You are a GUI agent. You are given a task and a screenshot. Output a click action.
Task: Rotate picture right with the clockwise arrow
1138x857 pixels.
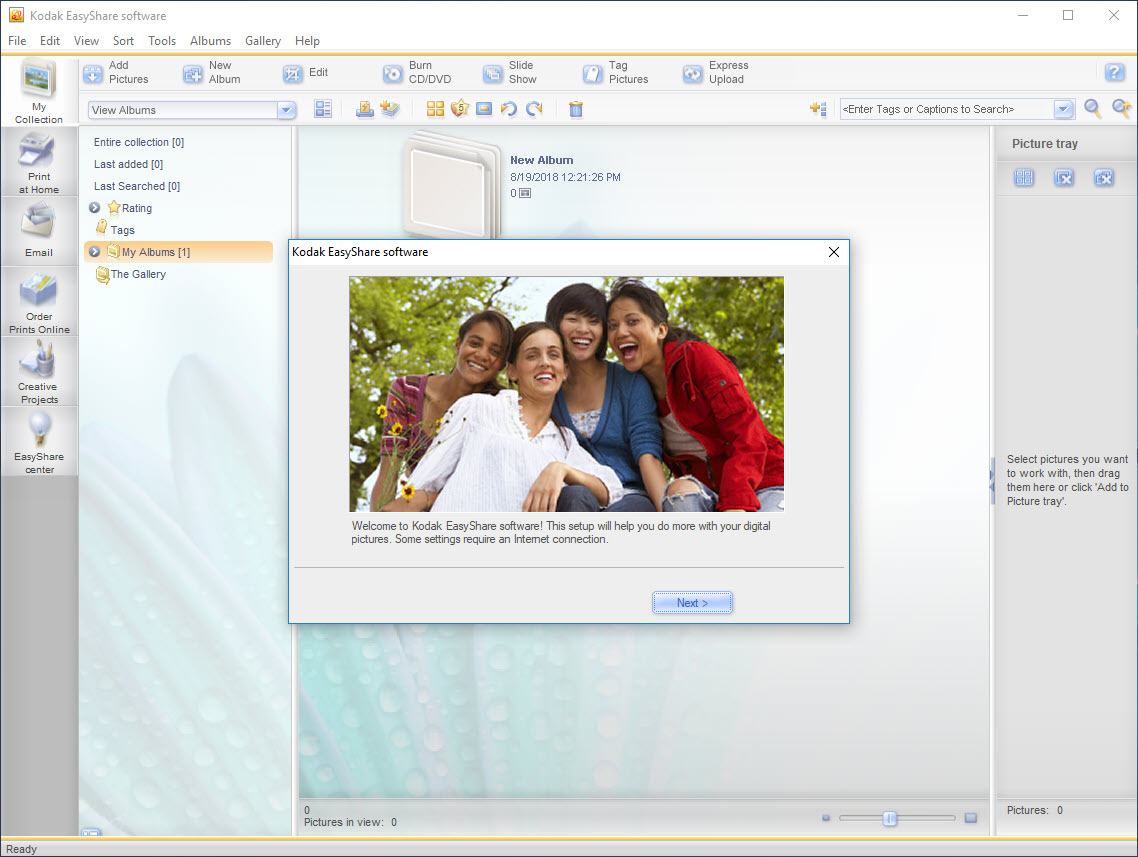point(534,109)
